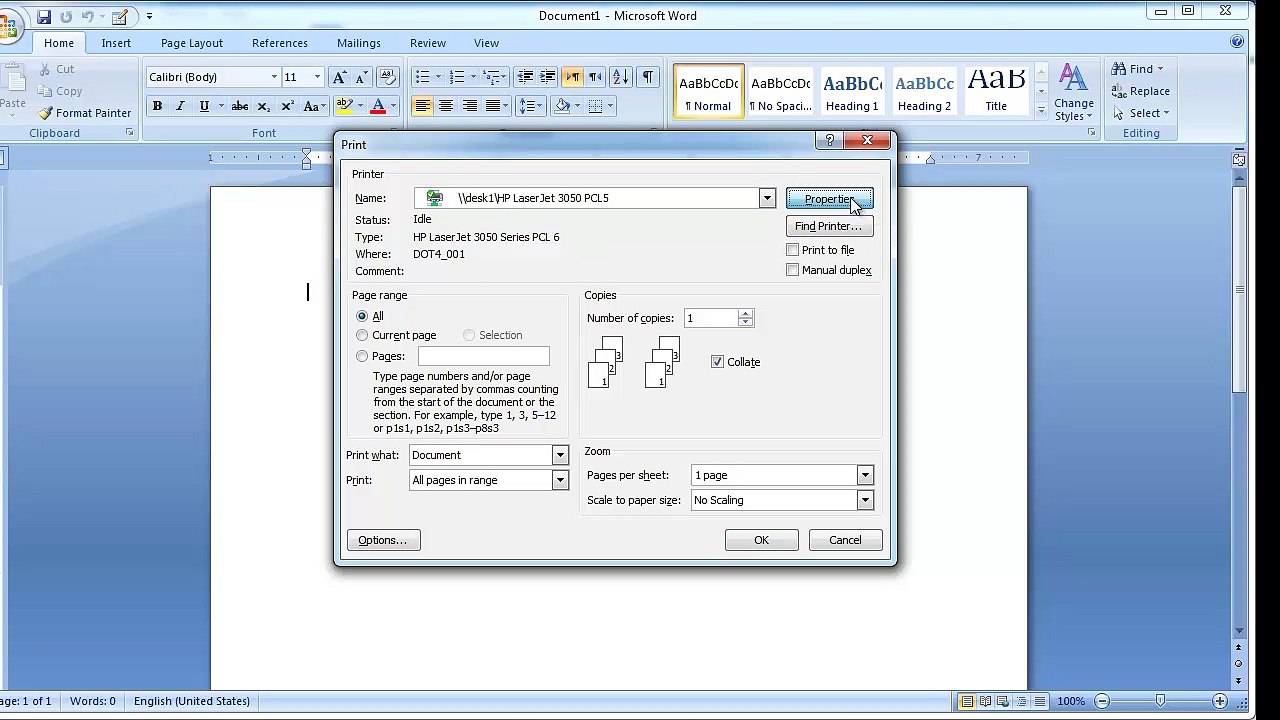Open the View tab
The image size is (1280, 720).
[487, 43]
